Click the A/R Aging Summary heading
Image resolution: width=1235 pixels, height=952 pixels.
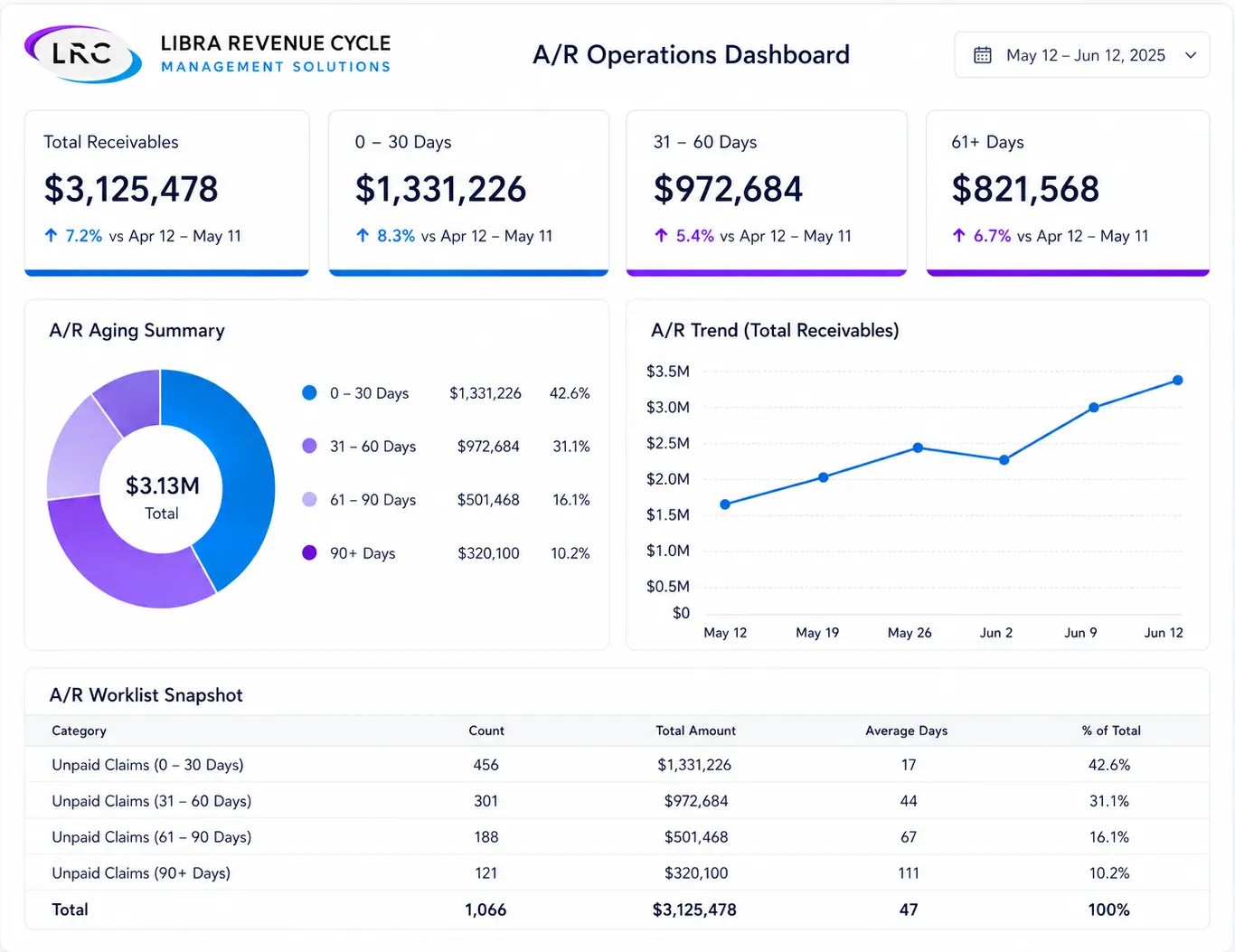point(137,331)
